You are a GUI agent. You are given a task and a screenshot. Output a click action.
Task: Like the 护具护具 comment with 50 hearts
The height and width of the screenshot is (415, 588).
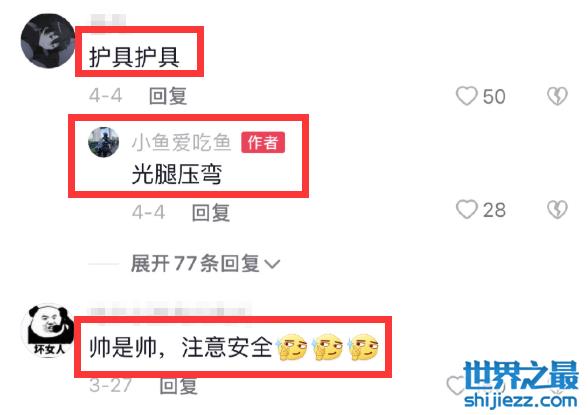466,96
